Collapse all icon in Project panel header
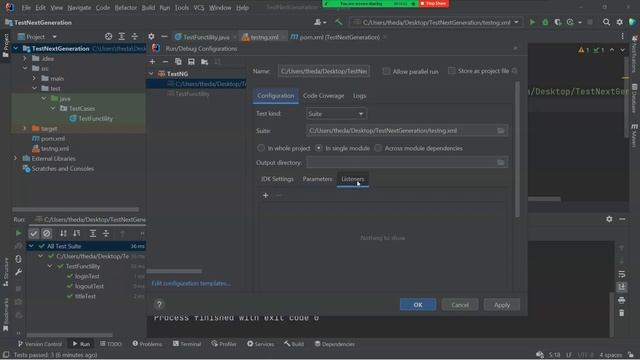This screenshot has width=640, height=360. tap(134, 37)
